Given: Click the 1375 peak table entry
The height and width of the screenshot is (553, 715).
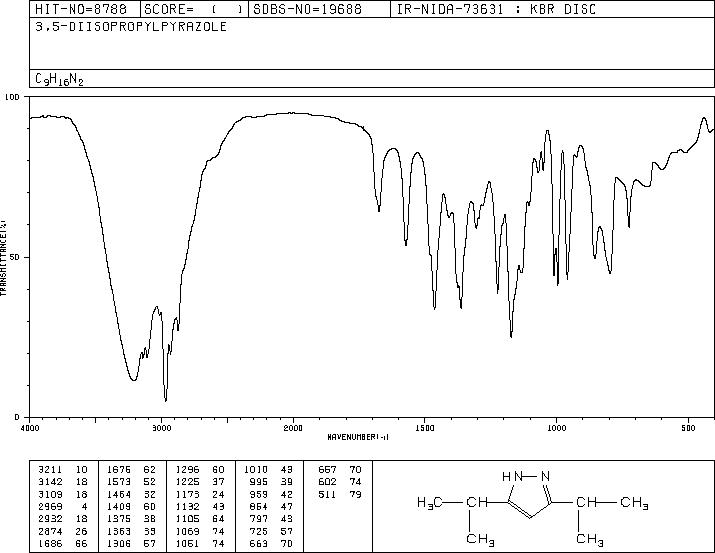Looking at the screenshot, I should pos(131,519).
